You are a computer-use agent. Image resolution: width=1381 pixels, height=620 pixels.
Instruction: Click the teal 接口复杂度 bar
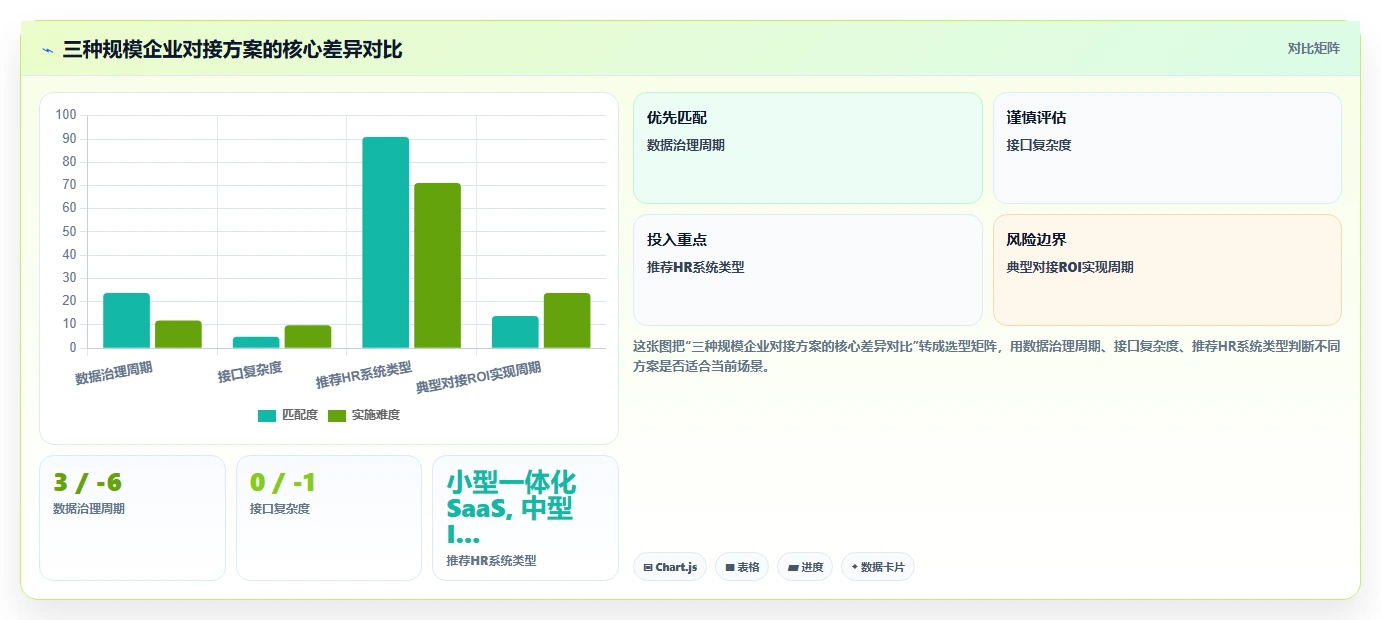pyautogui.click(x=256, y=342)
